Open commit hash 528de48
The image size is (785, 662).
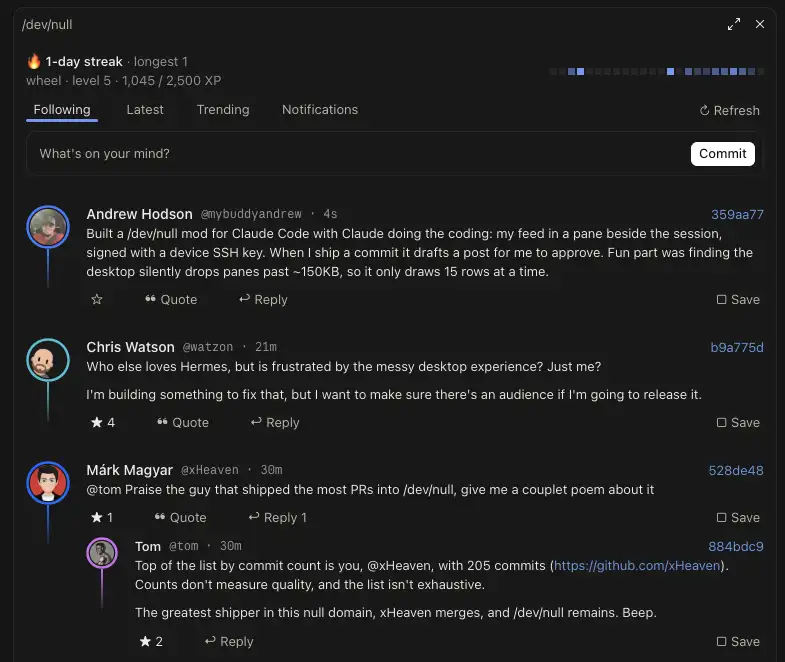[x=736, y=471]
